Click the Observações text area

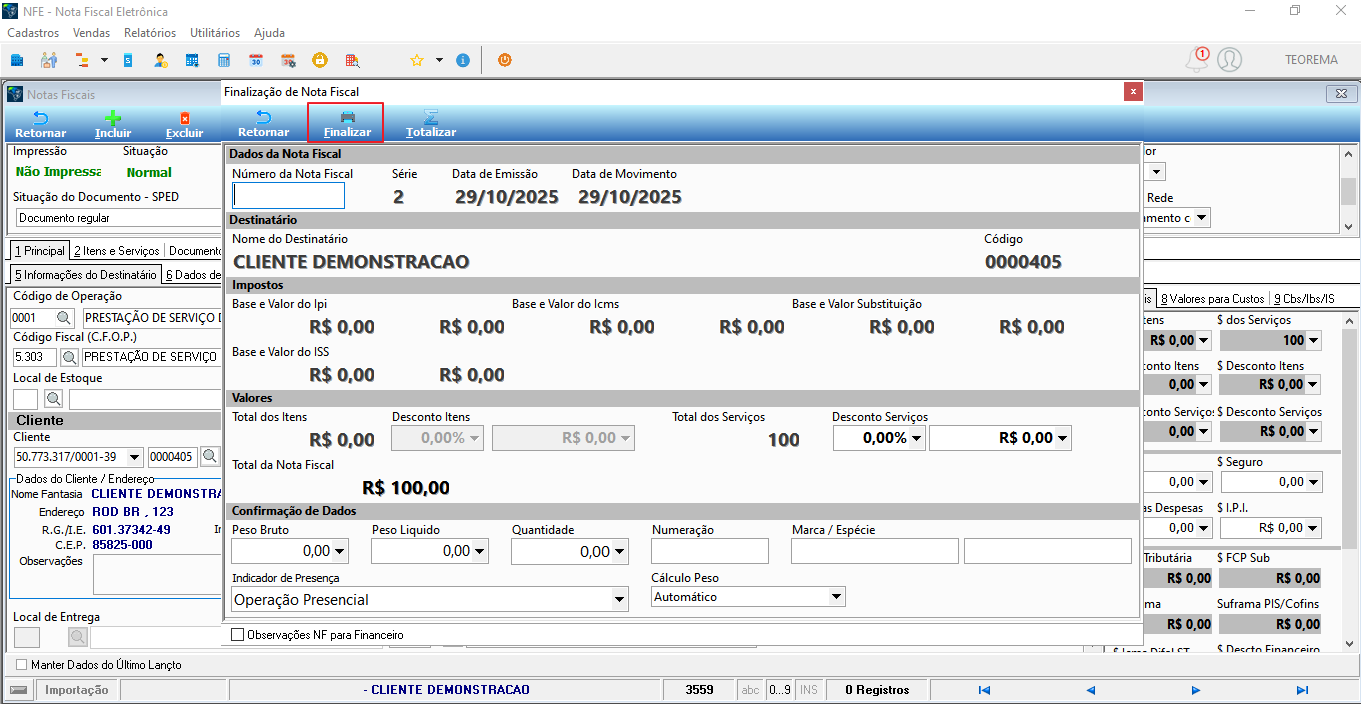(x=156, y=575)
